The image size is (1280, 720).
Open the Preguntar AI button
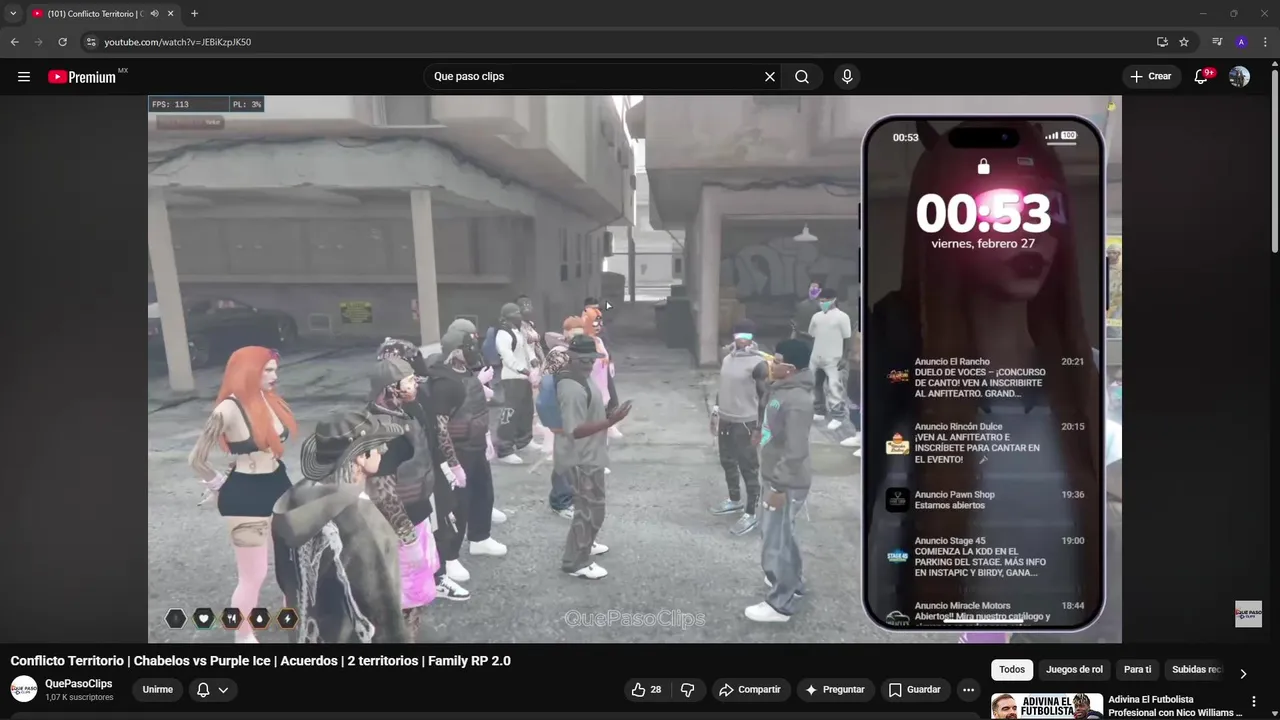point(834,689)
